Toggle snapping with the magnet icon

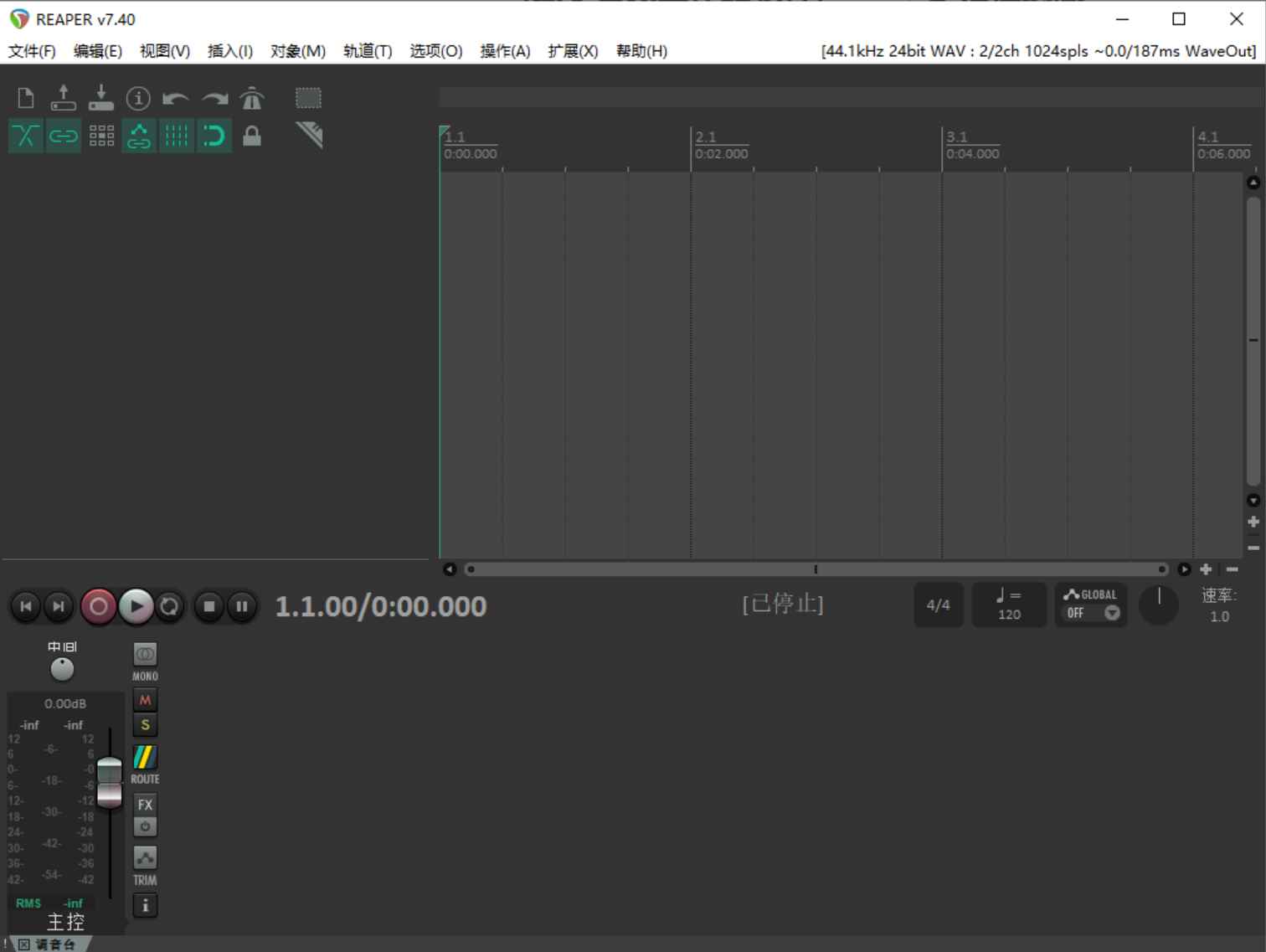click(214, 135)
